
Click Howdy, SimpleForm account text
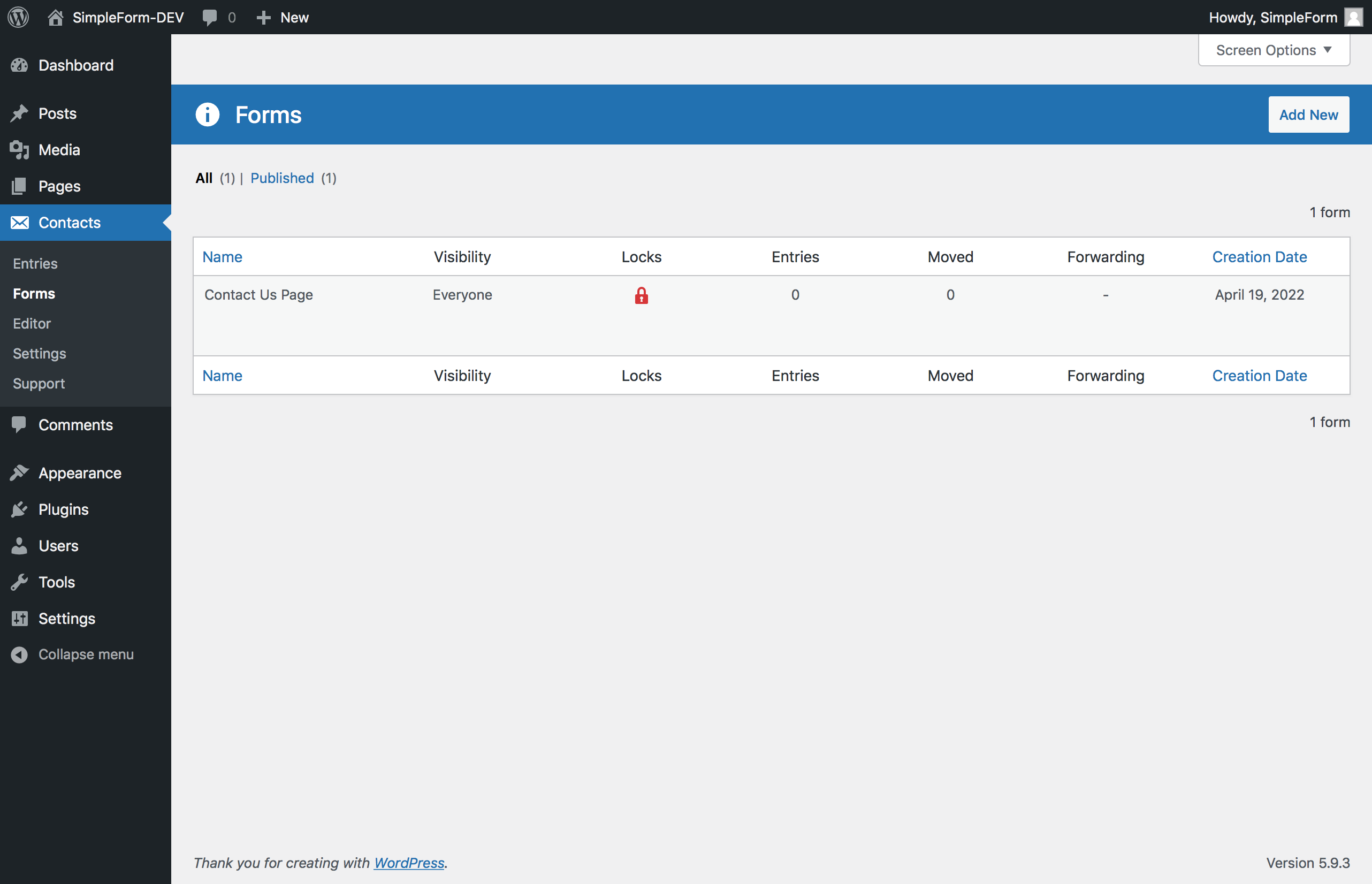click(x=1272, y=17)
